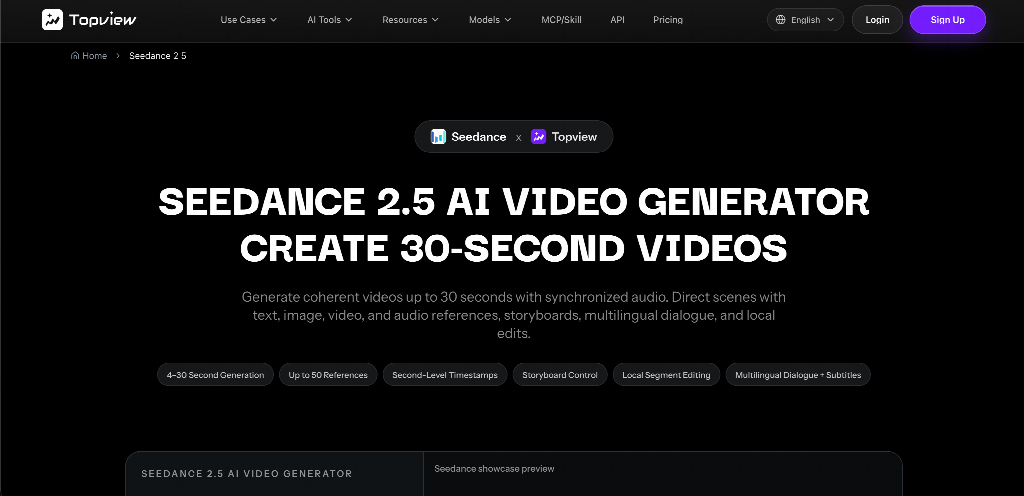Click the Generate coherent videos description text
This screenshot has width=1024, height=496.
click(513, 315)
